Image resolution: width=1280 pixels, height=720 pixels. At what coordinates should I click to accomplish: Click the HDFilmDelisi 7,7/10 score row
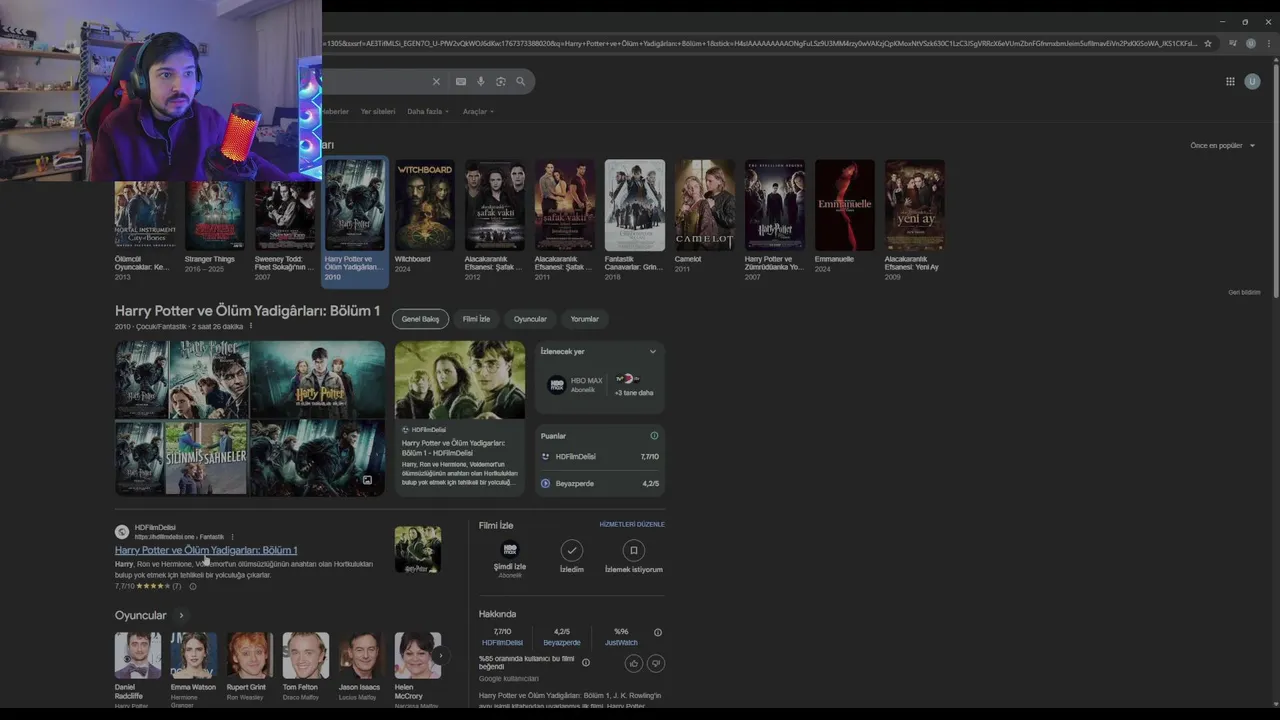pyautogui.click(x=600, y=457)
